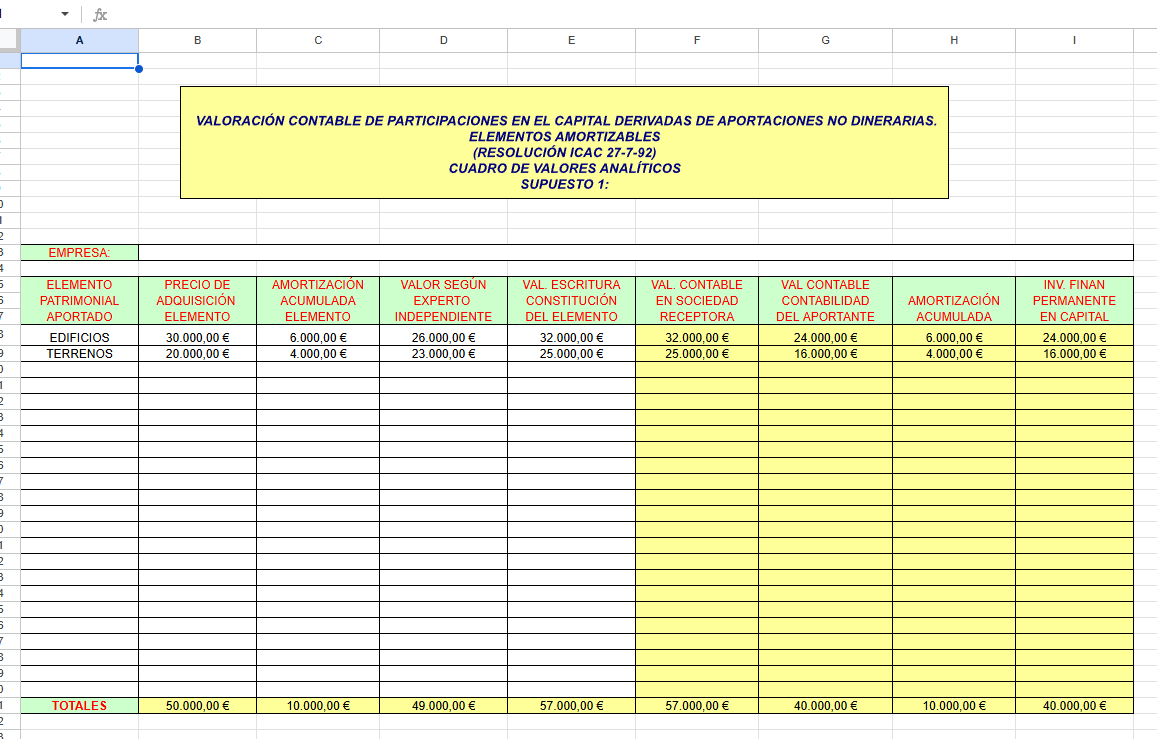Click the INV. FINAN PERMANENTE EN CAPITAL header

1074,300
